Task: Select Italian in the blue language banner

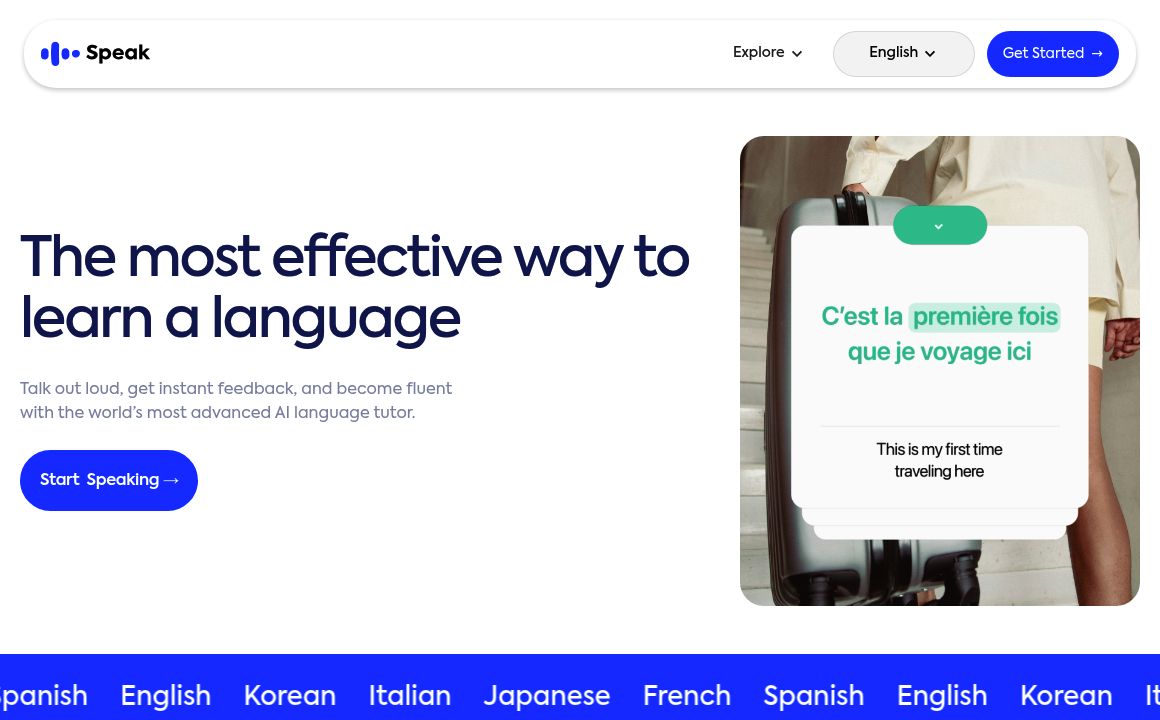Action: click(x=409, y=695)
